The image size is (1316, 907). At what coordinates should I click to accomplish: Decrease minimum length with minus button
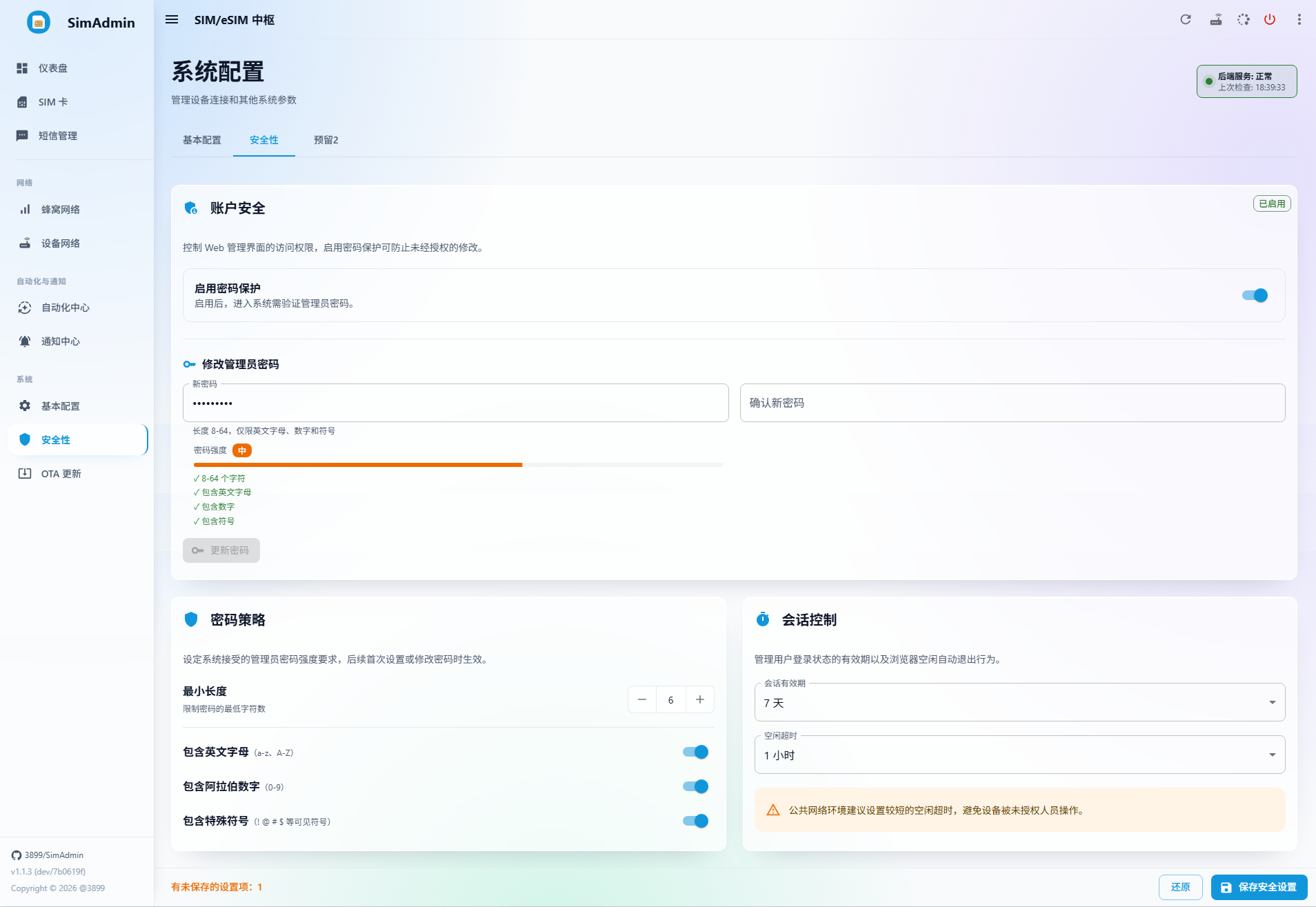tap(642, 699)
